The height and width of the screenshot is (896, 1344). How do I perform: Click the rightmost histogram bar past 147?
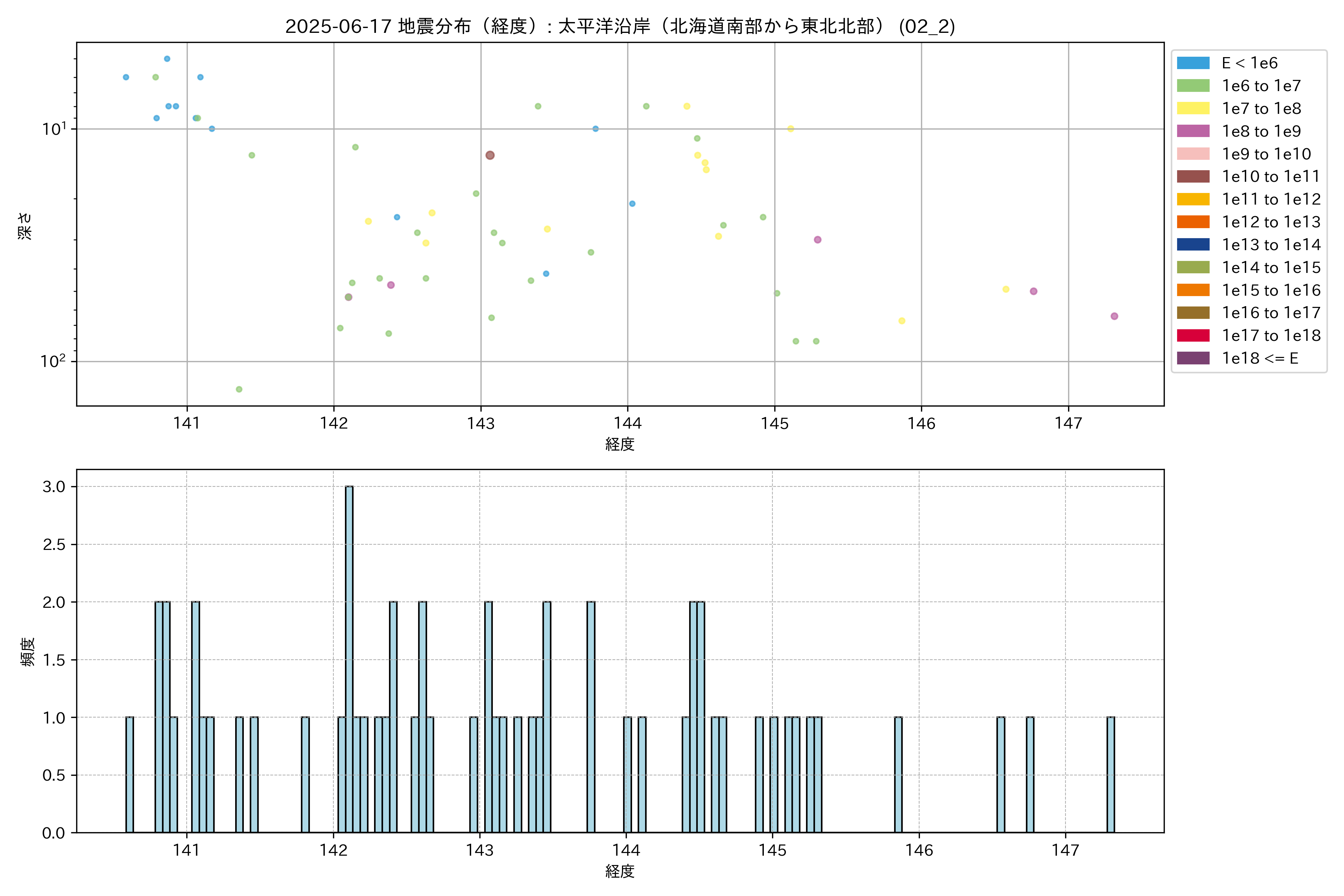1110,774
